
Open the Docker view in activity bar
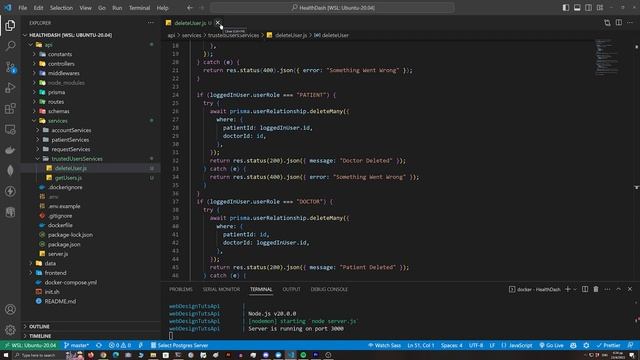coord(10,150)
